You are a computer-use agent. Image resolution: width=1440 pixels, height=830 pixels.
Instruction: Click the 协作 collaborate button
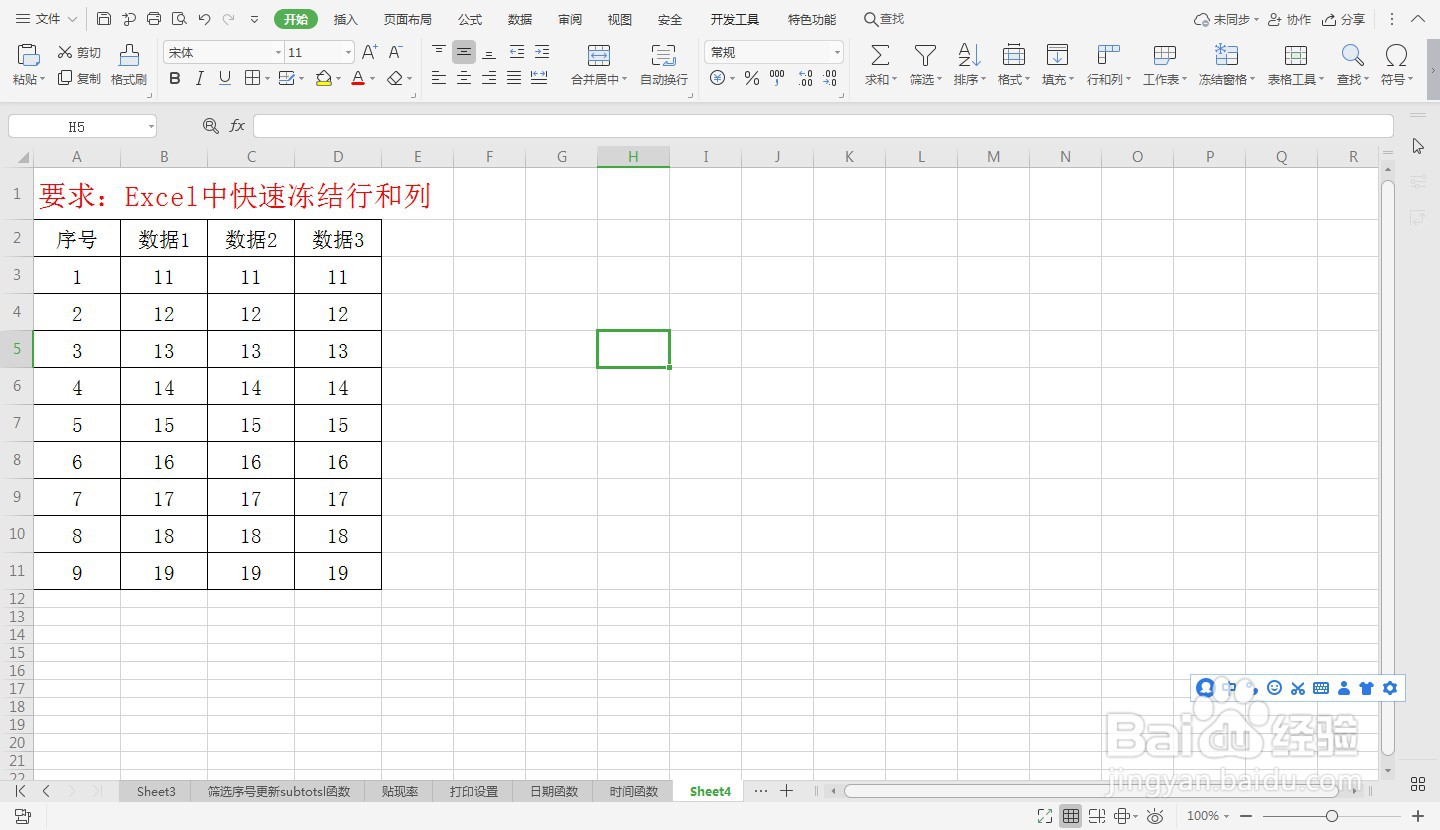pos(1289,19)
